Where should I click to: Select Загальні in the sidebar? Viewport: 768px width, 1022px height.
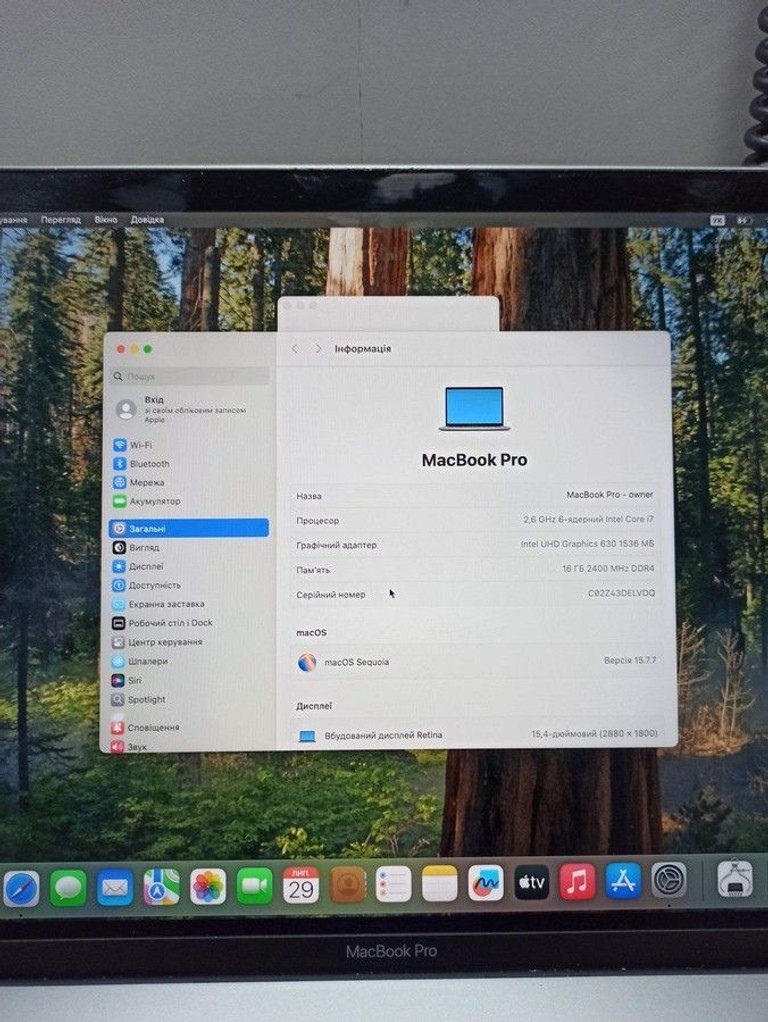click(x=189, y=528)
